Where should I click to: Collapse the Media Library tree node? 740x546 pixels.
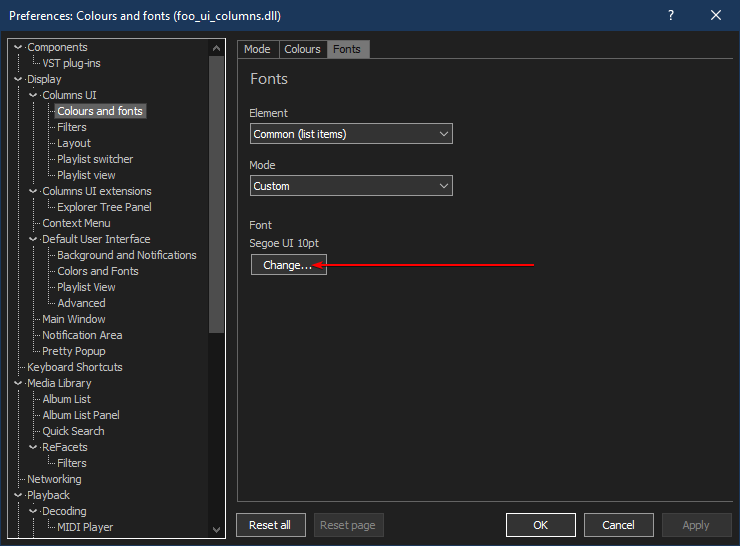coord(18,383)
